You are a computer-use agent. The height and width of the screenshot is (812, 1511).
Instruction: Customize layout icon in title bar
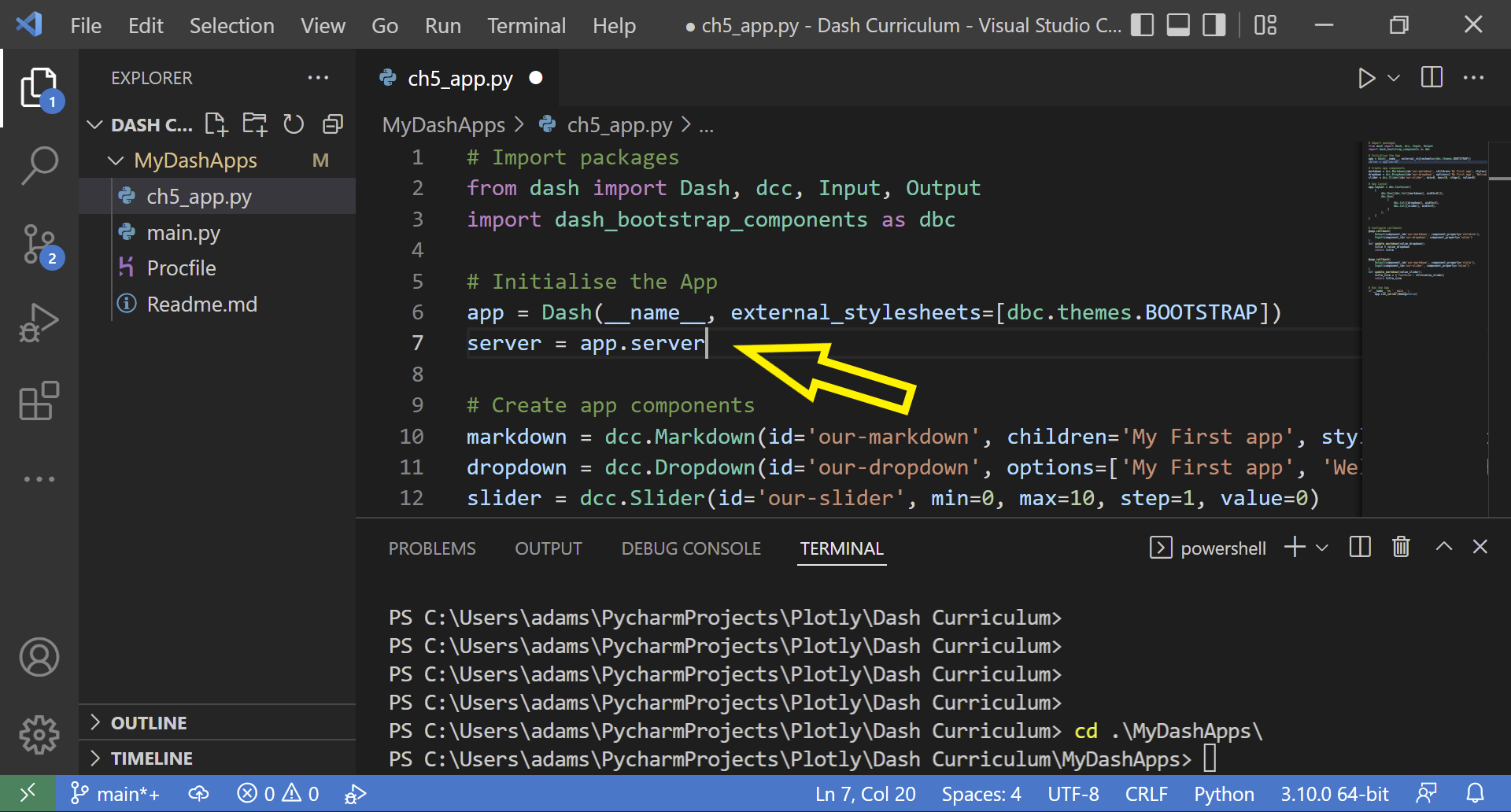coord(1265,25)
